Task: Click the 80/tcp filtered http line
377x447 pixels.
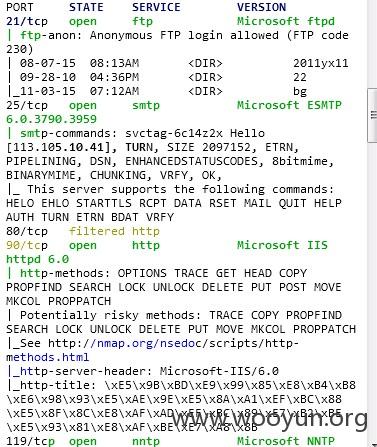Action: pos(83,231)
